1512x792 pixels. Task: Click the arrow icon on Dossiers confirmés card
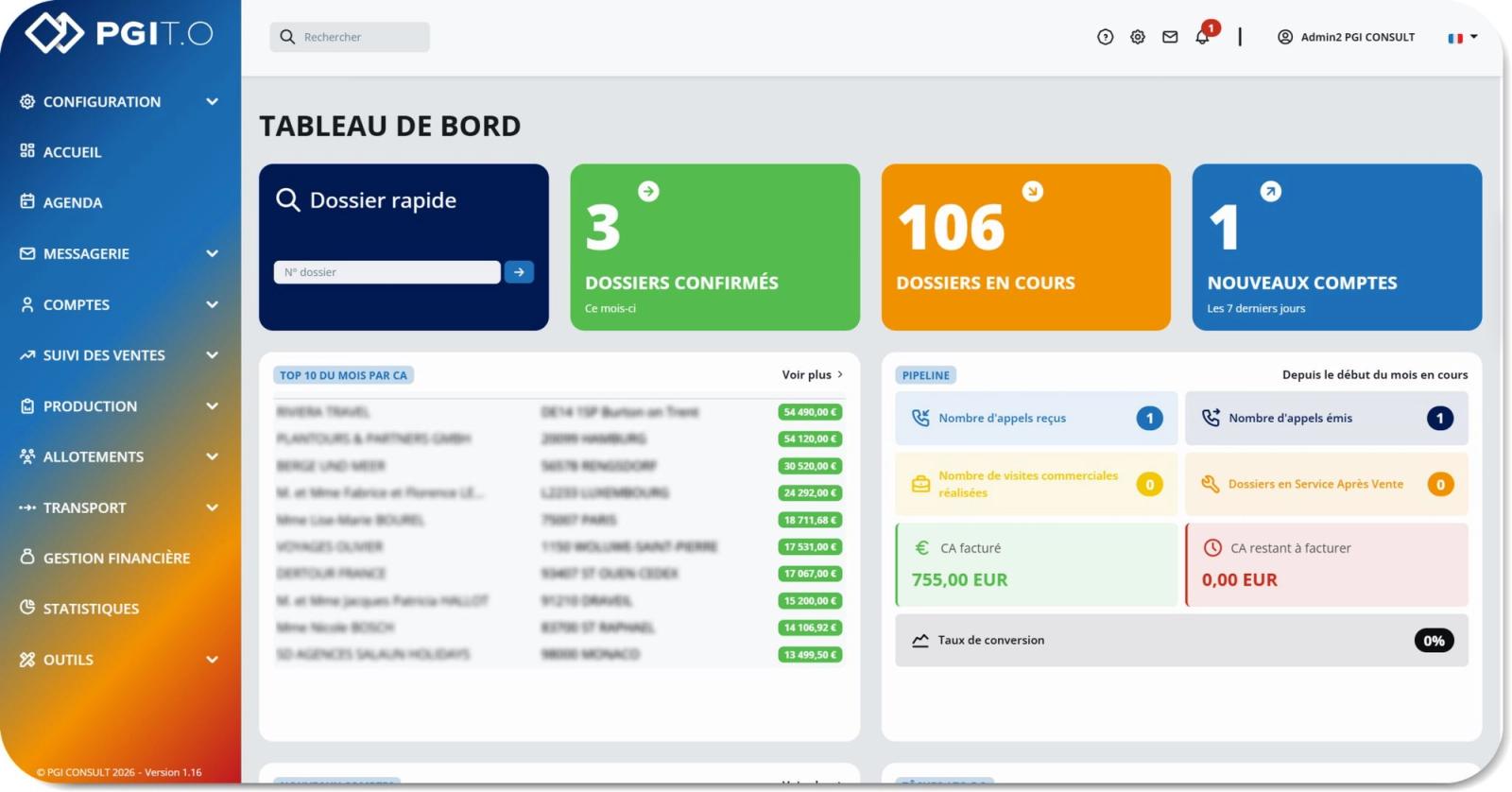[x=648, y=191]
